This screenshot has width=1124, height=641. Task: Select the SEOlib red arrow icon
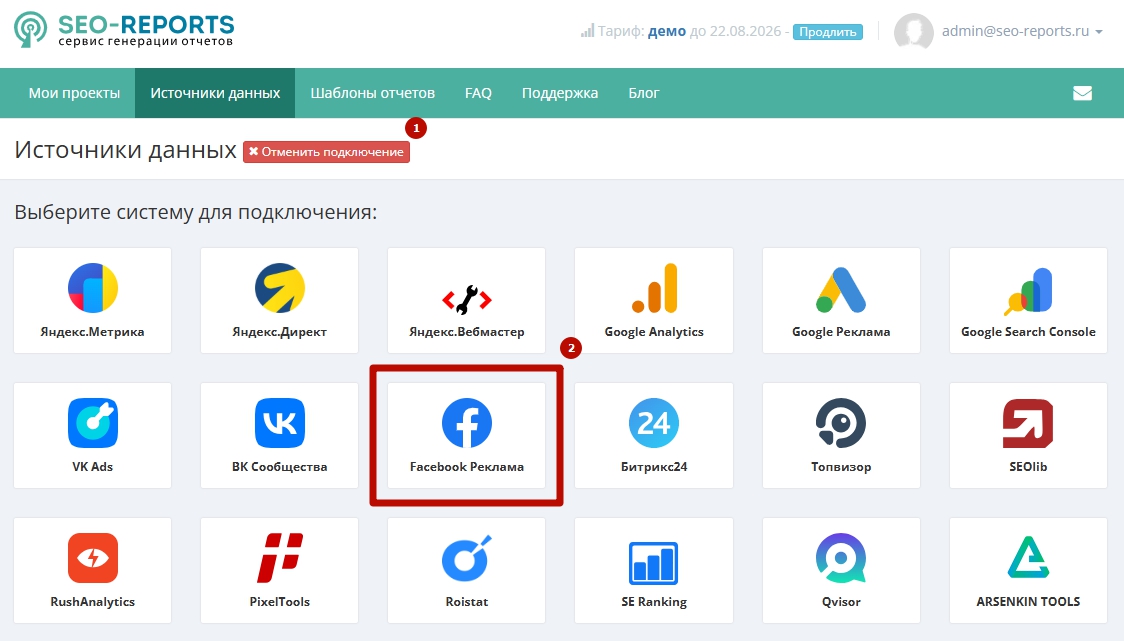1028,423
